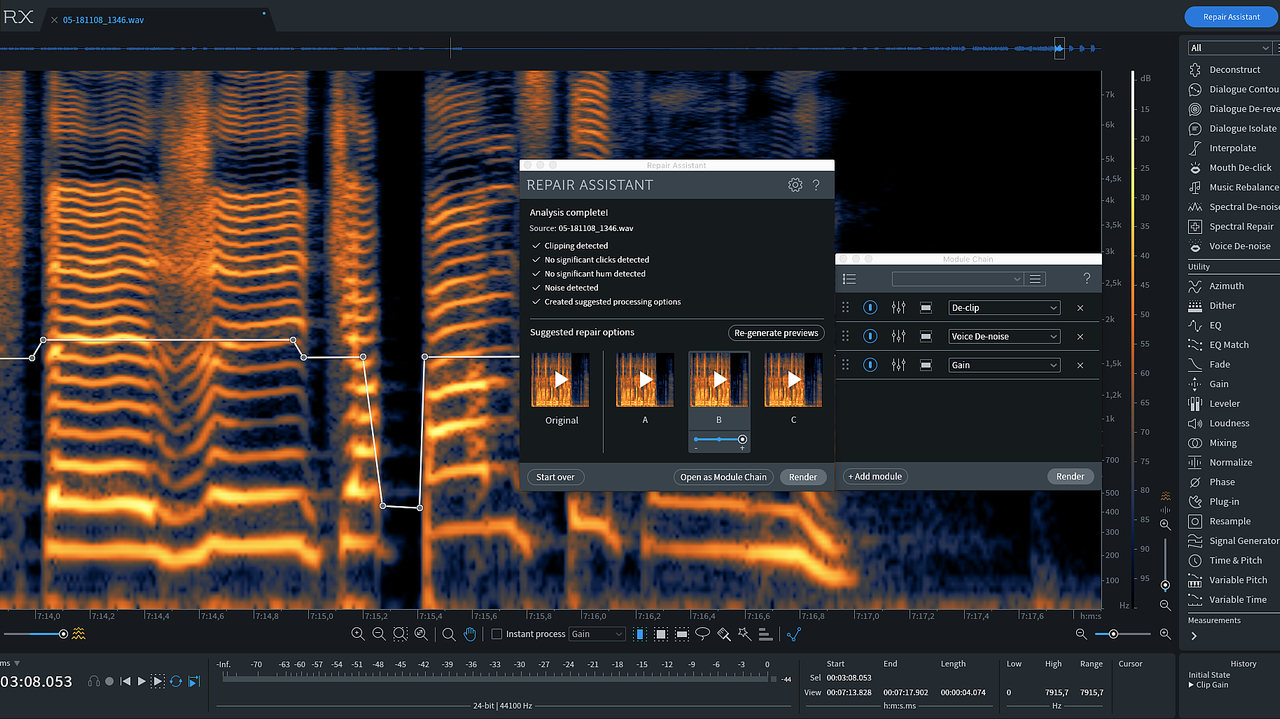Select the brush selection tool
The height and width of the screenshot is (719, 1280).
[724, 634]
